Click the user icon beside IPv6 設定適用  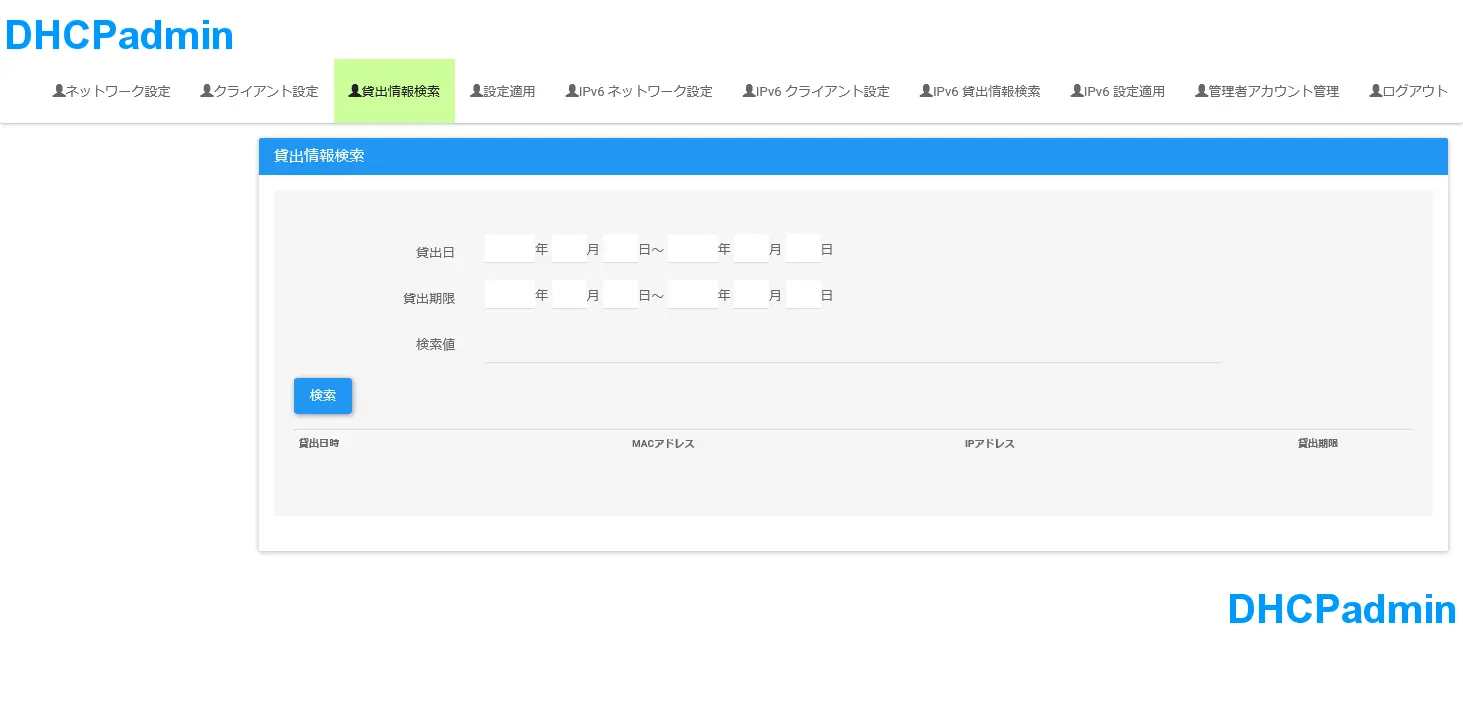pos(1077,91)
